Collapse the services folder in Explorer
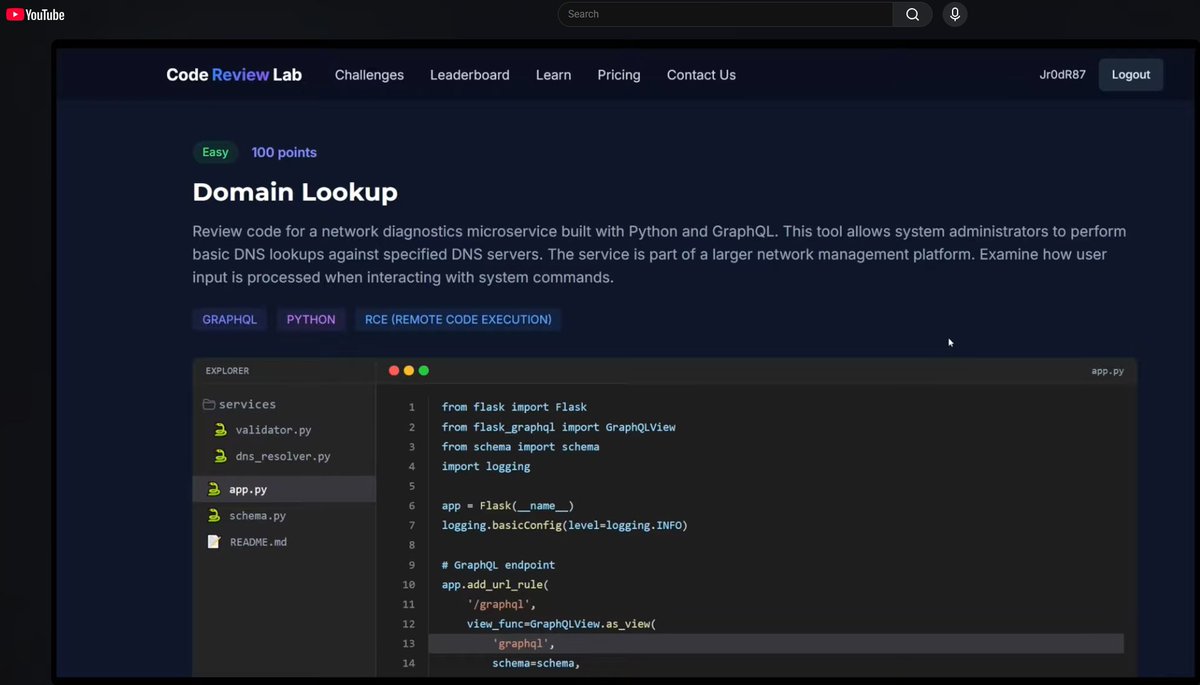Screen dimensions: 1200x685 click(x=238, y=404)
